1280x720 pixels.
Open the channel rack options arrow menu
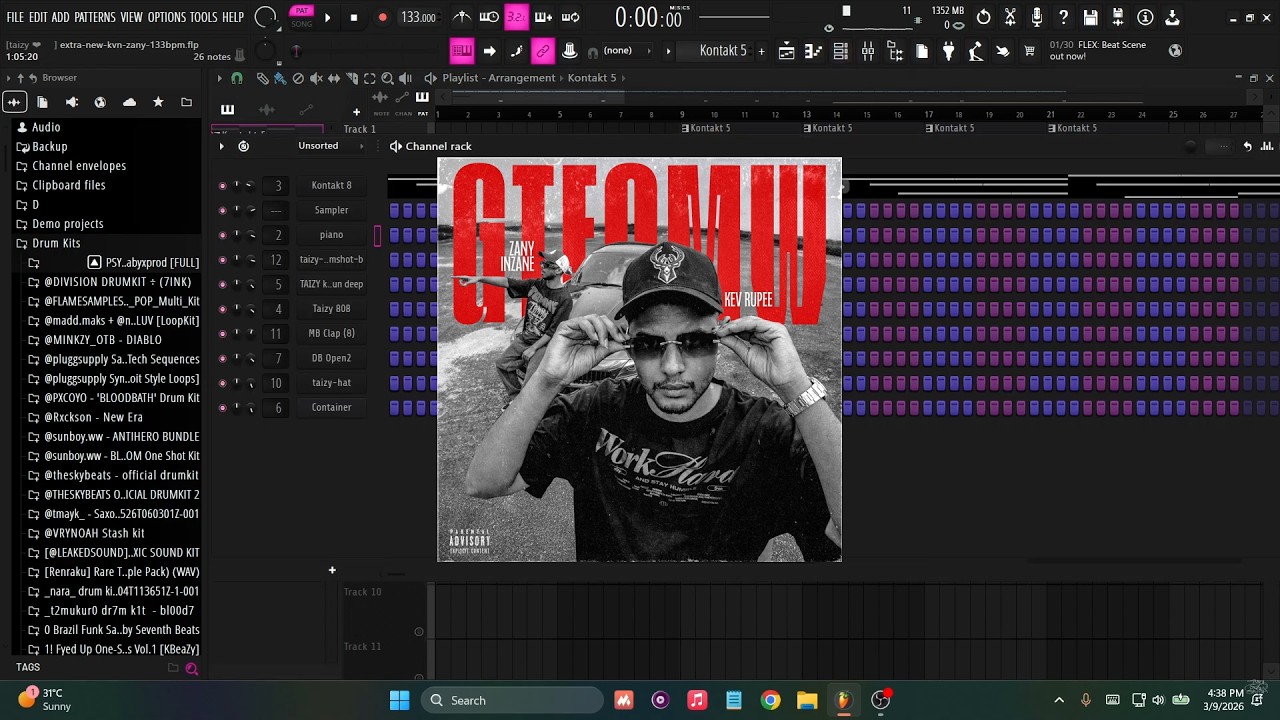coord(221,146)
